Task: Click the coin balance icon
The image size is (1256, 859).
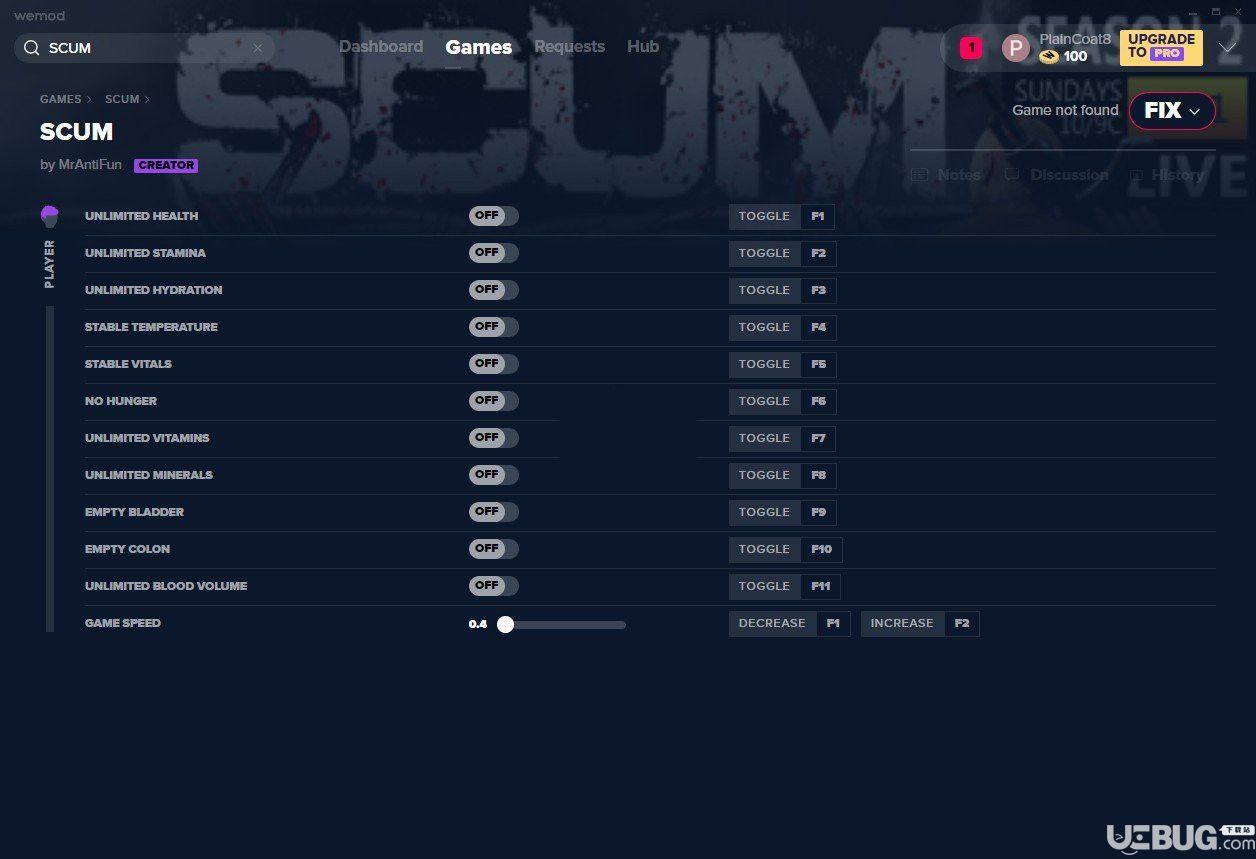Action: 1049,57
